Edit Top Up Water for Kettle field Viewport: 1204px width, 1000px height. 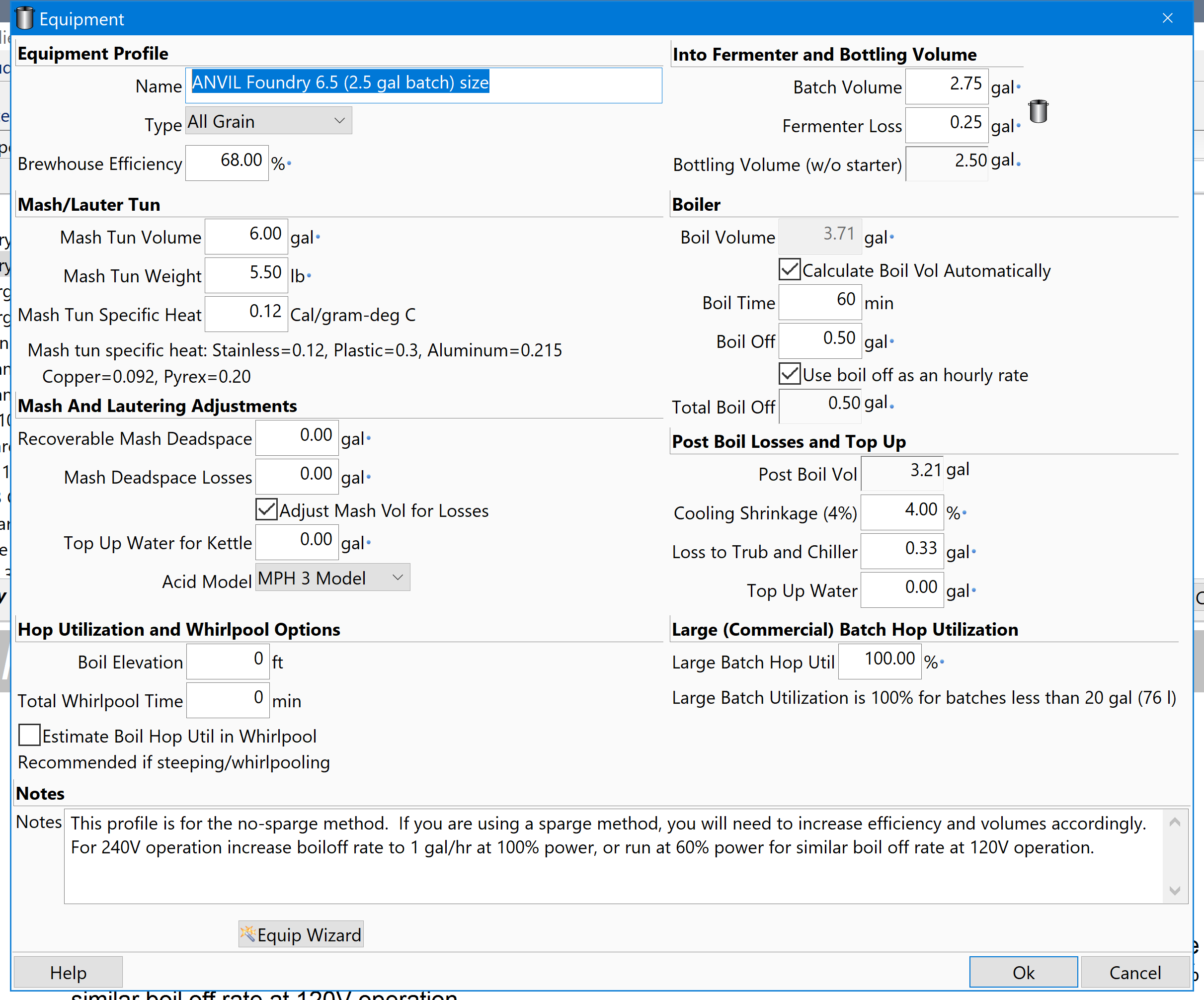297,542
